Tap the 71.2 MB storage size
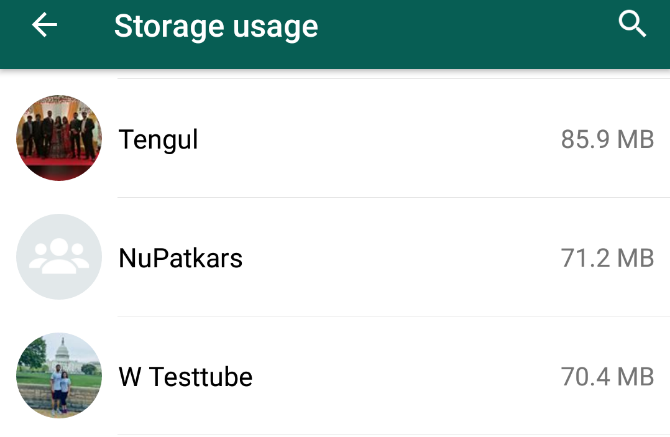 click(x=607, y=259)
